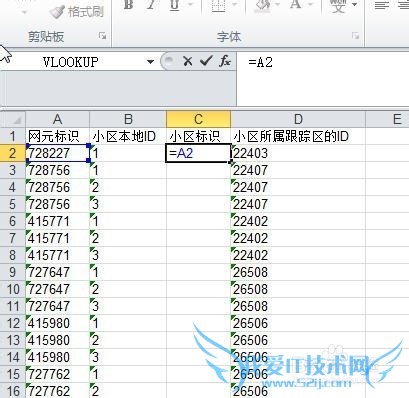
Task: Confirm formula entry with checkmark
Action: coord(206,61)
